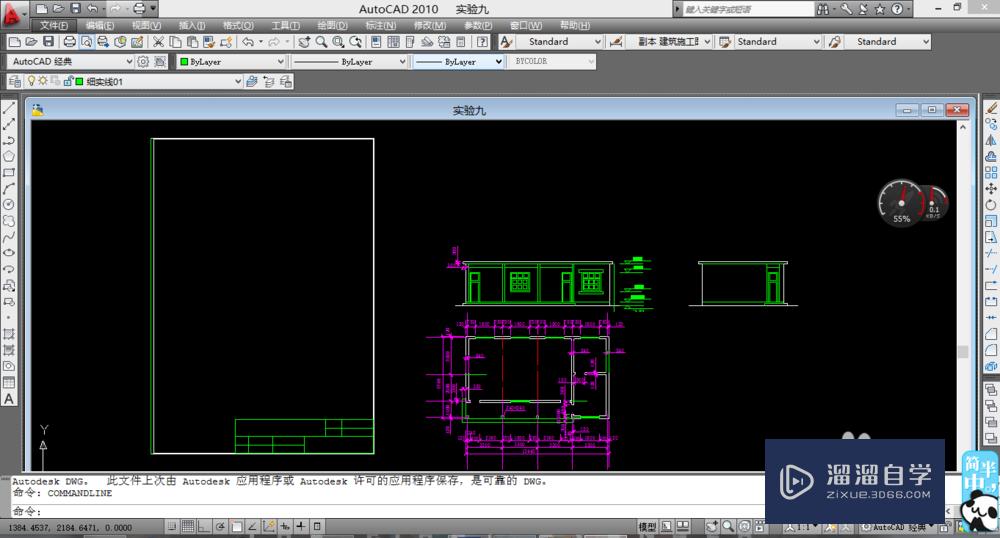Select the Zoom realtime magnifier

[x=321, y=42]
